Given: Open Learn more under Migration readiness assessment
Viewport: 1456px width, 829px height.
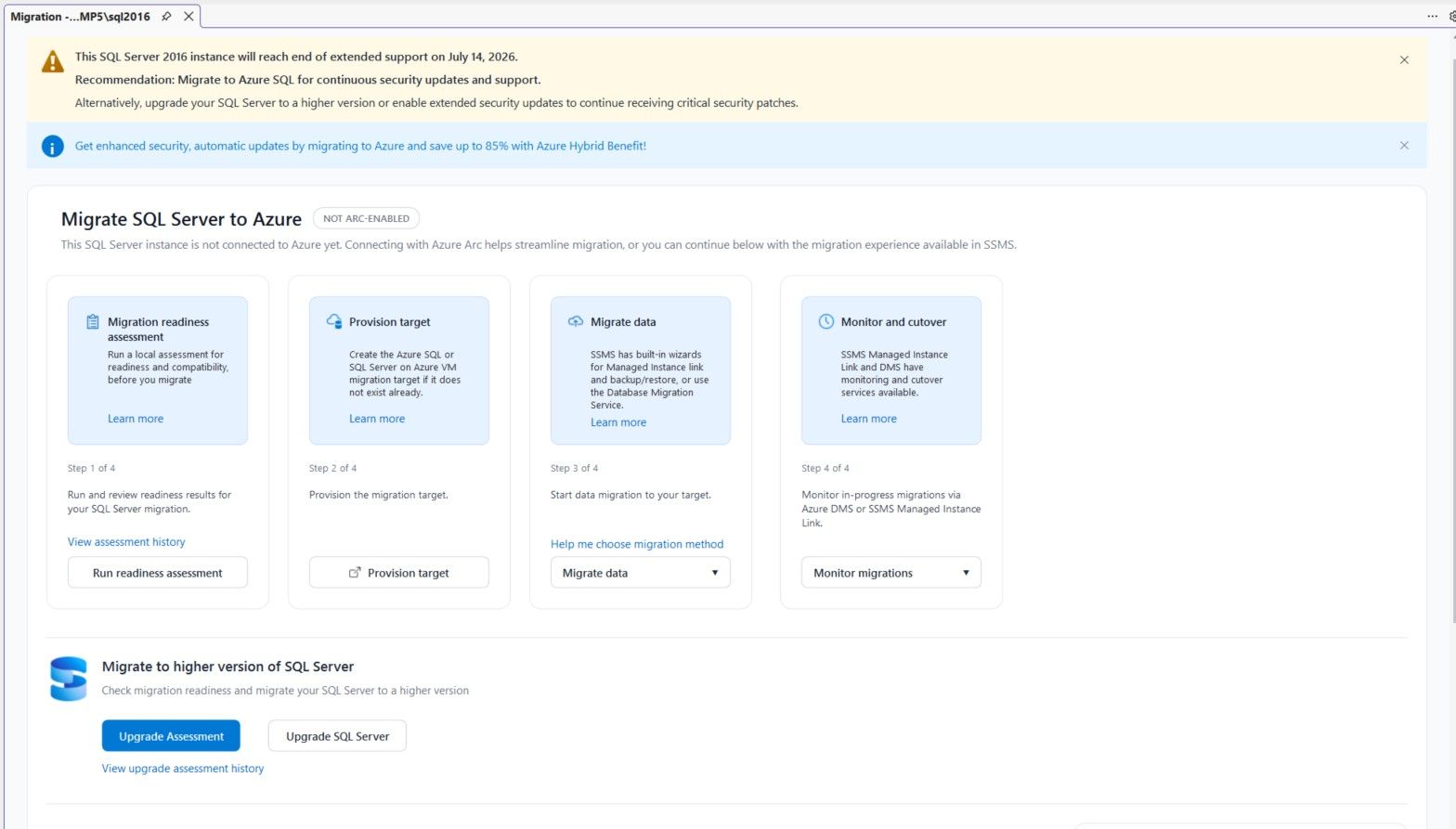Looking at the screenshot, I should (136, 419).
